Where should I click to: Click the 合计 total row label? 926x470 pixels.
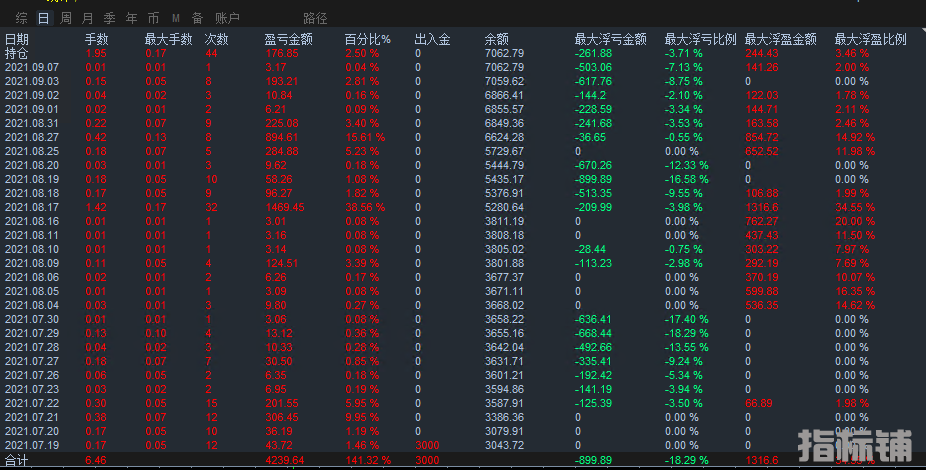tap(17, 461)
